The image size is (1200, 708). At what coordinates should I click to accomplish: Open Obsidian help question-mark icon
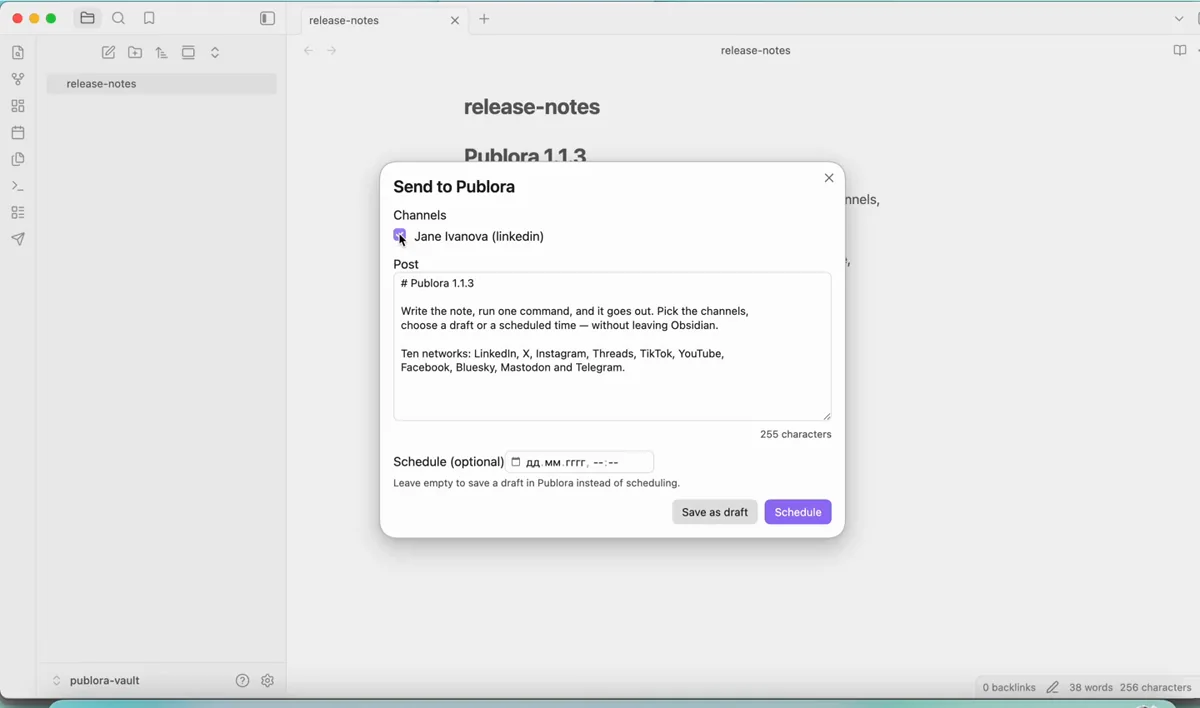point(242,681)
